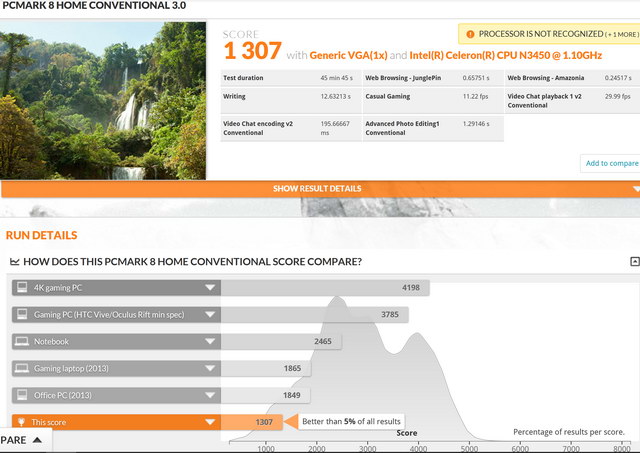This screenshot has width=640, height=453.
Task: Click the 4198 score bar value
Action: click(411, 288)
